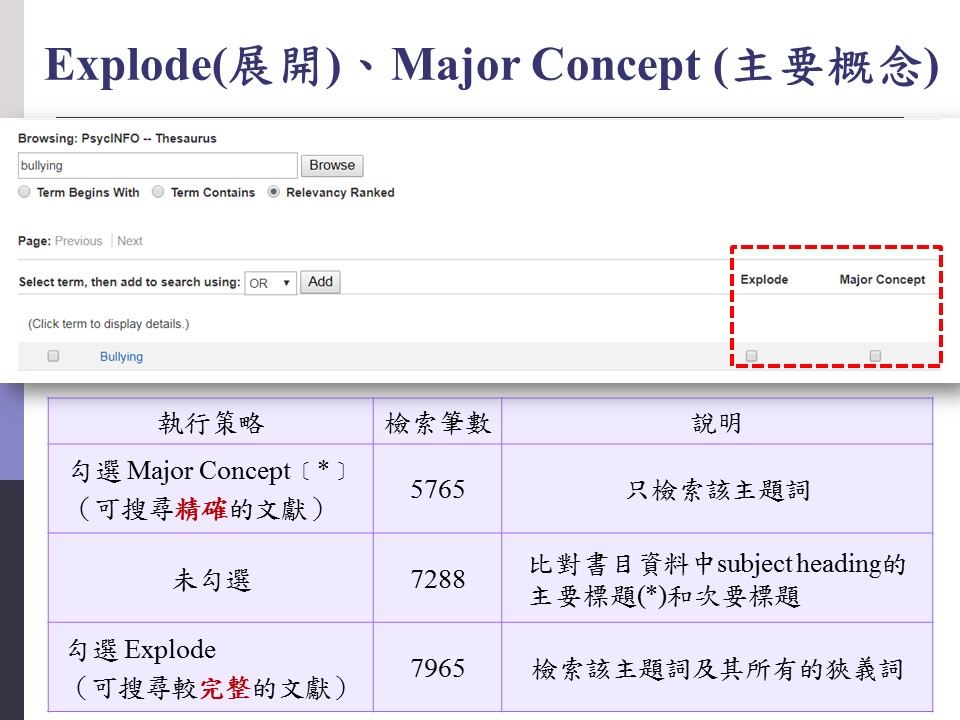Screen dimensions: 960x720
Task: Click the 執行策略 table header
Action: click(211, 422)
